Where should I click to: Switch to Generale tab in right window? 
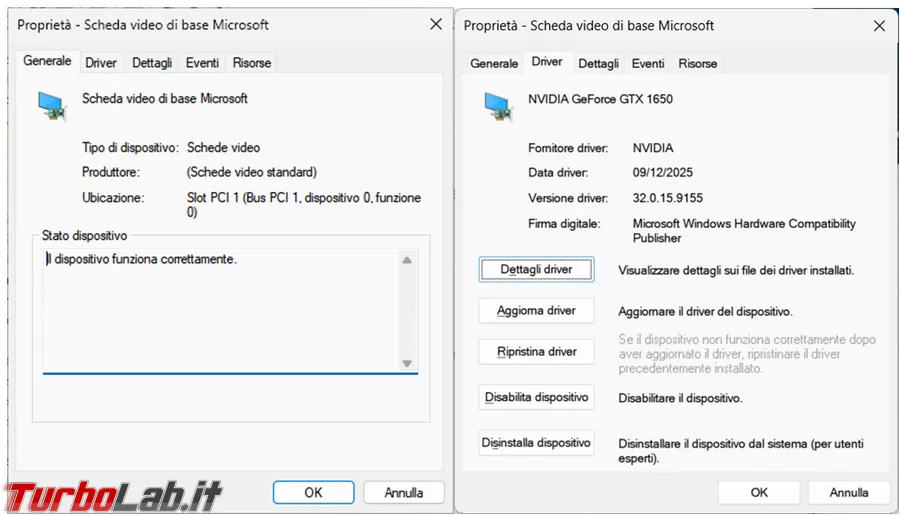tap(494, 63)
